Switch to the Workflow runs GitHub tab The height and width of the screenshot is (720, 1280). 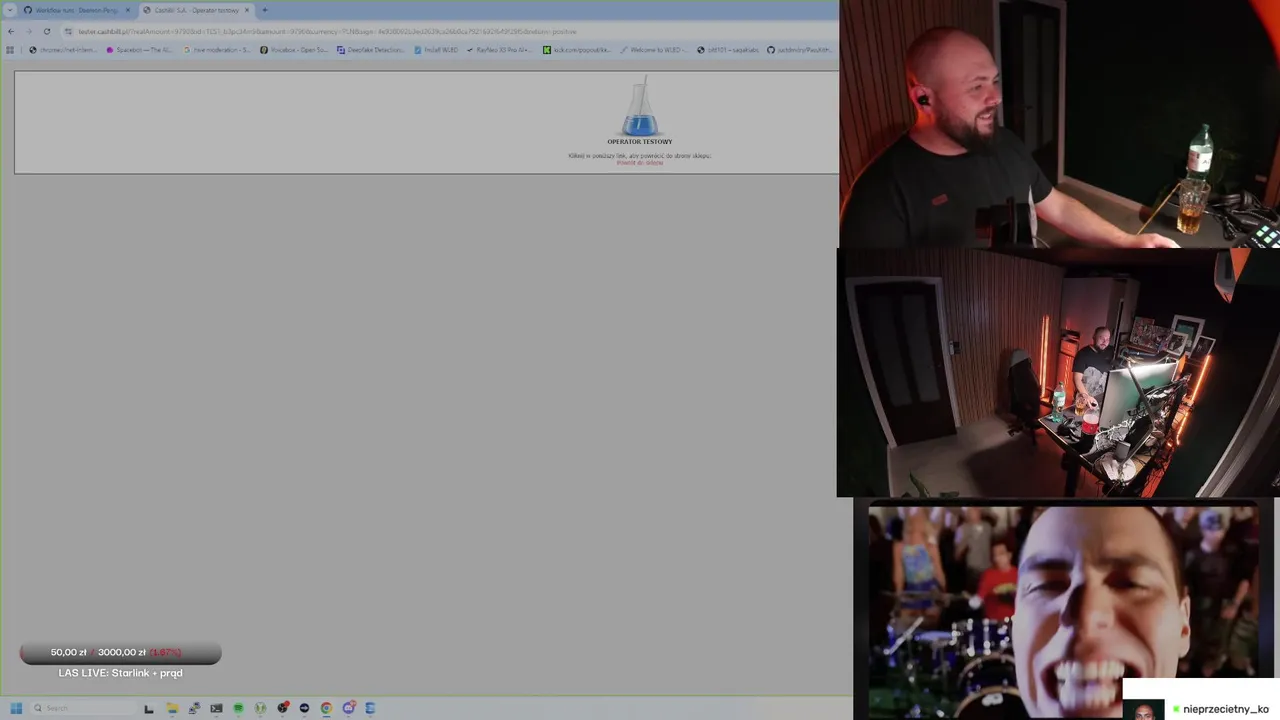point(76,10)
